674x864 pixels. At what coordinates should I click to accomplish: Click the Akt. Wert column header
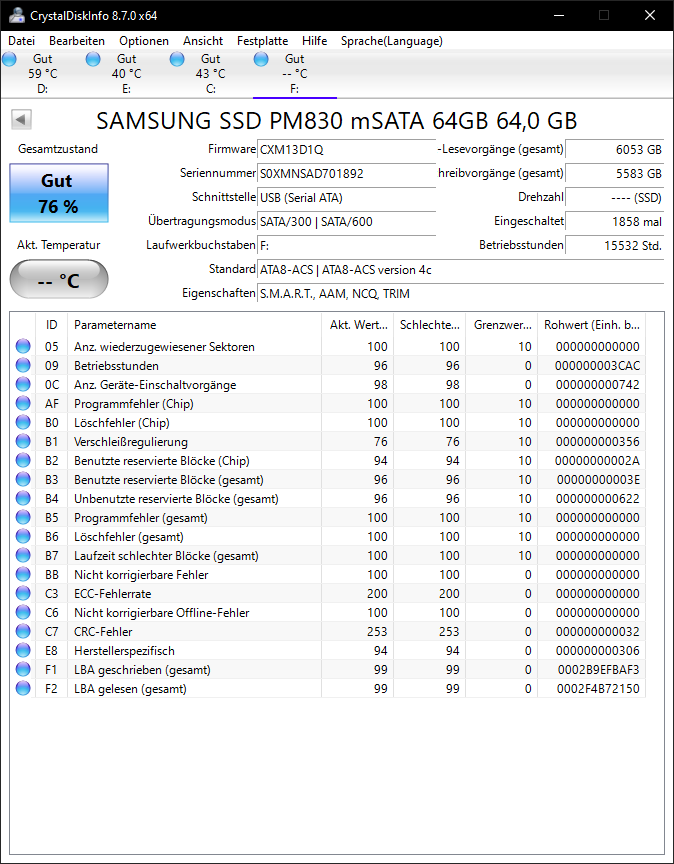[358, 325]
